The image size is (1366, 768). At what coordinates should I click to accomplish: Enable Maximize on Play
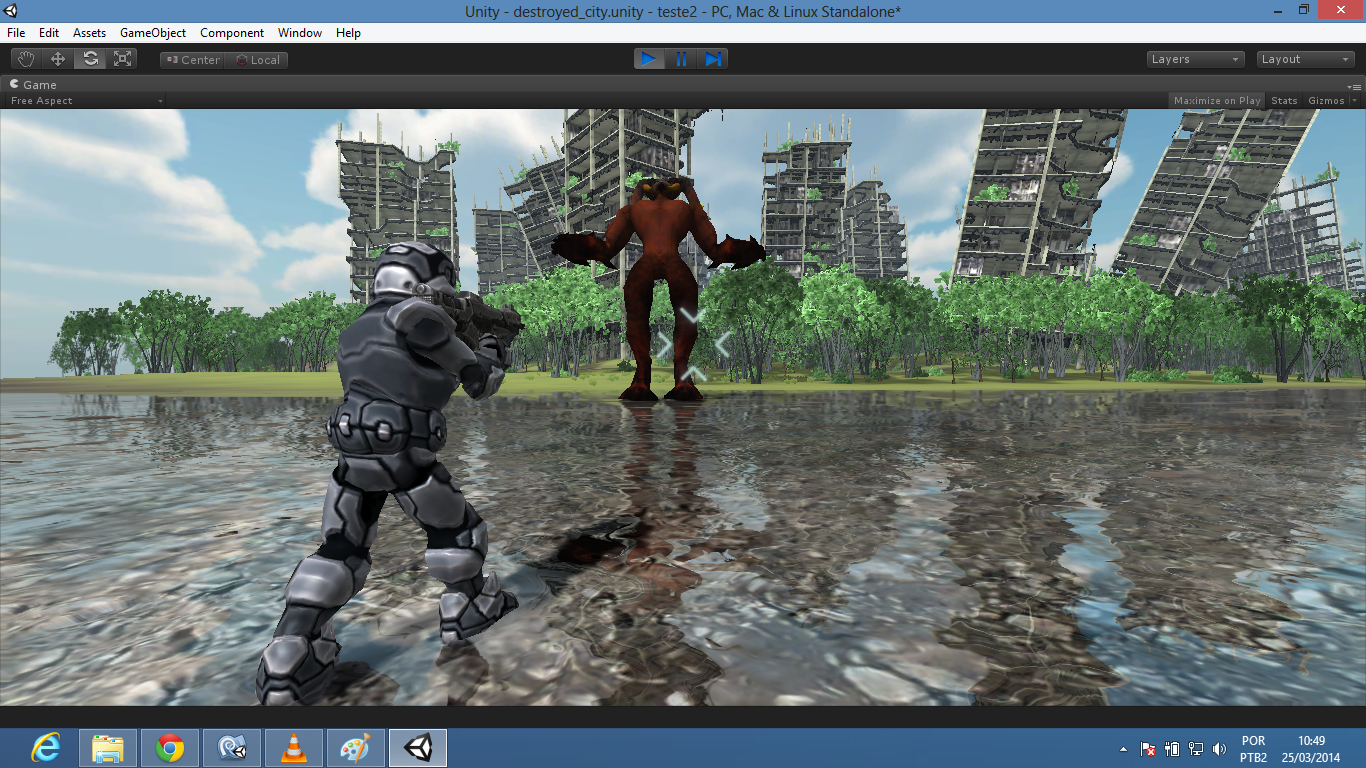point(1217,101)
